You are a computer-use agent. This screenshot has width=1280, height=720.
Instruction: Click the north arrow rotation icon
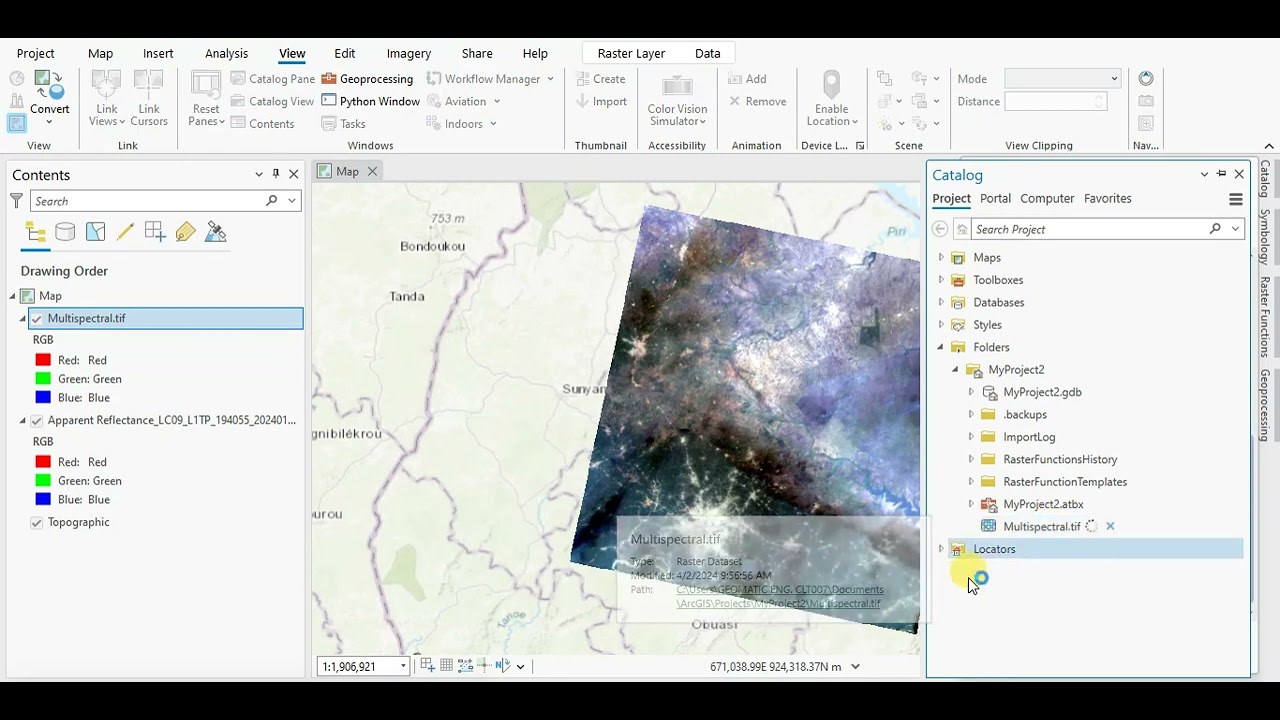coord(502,666)
